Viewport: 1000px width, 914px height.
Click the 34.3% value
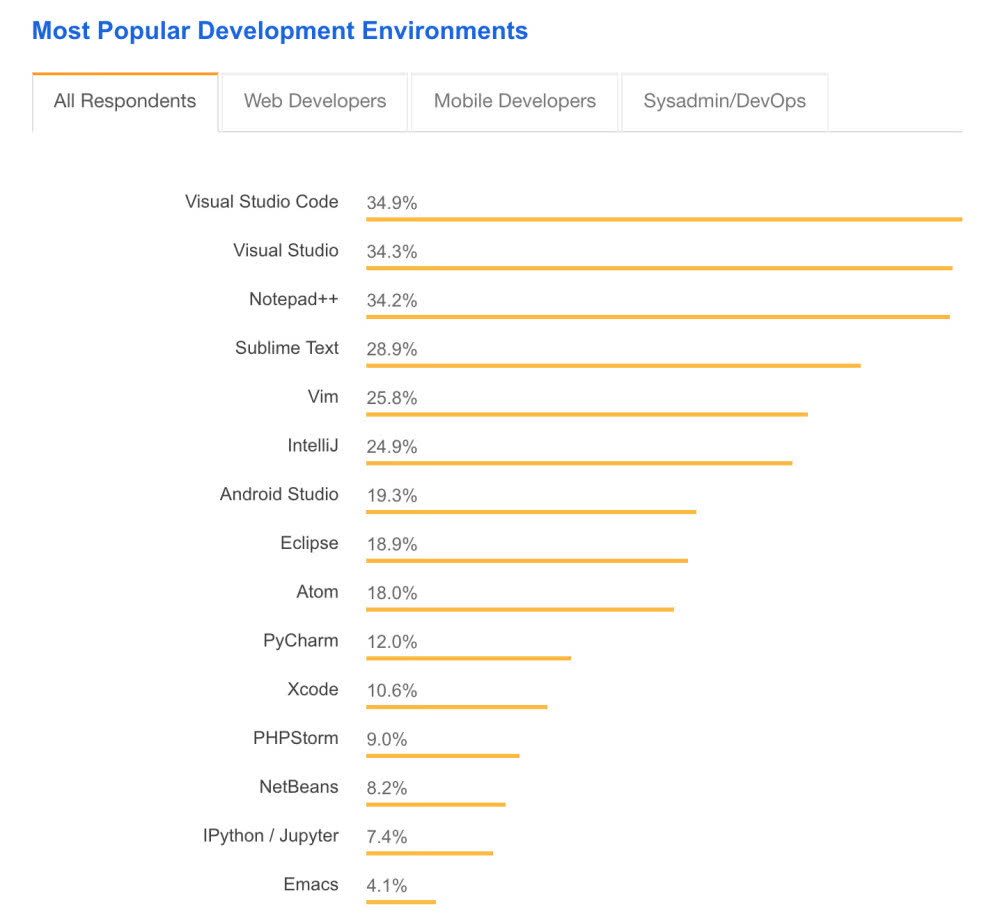[x=392, y=252]
